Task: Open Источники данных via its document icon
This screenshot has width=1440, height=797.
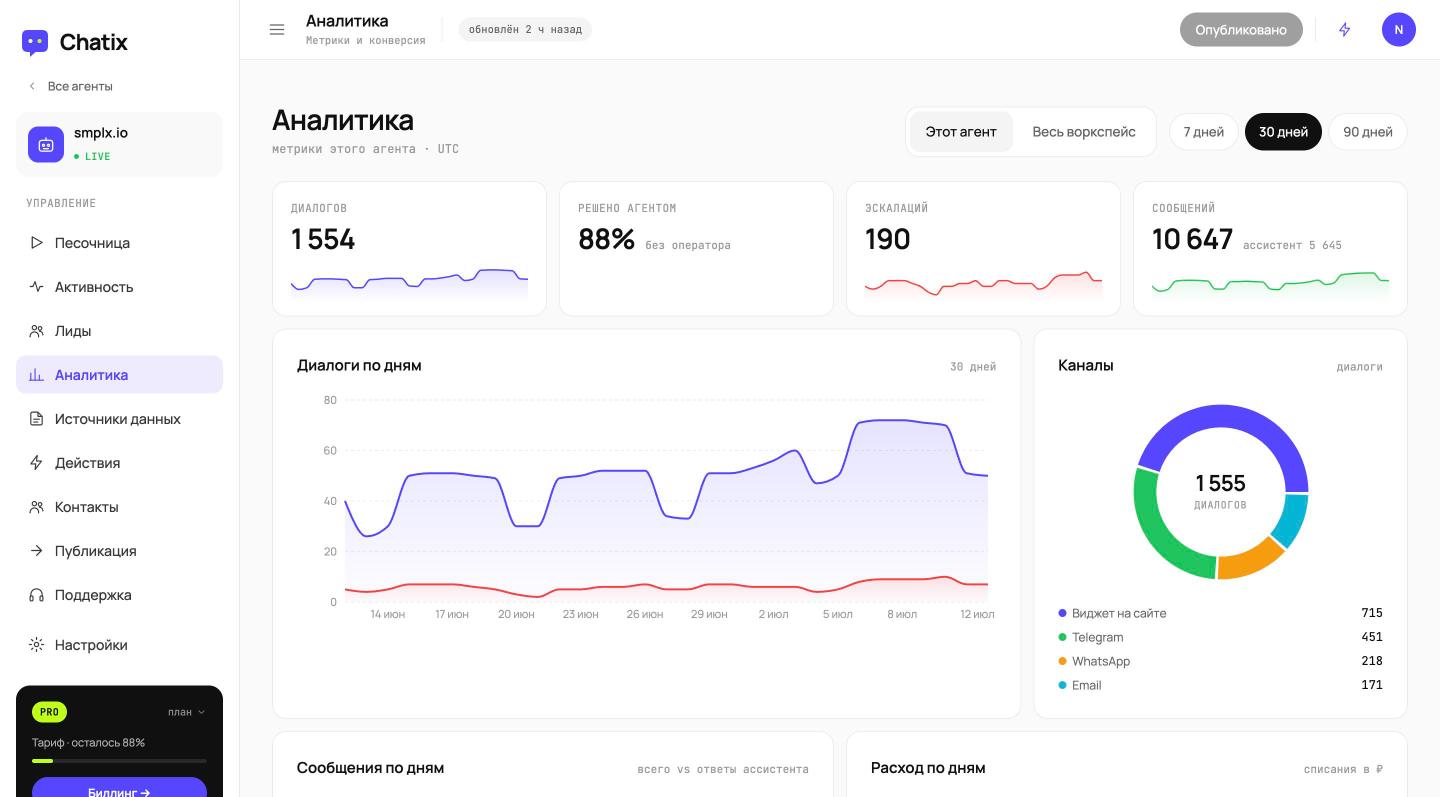Action: (36, 419)
